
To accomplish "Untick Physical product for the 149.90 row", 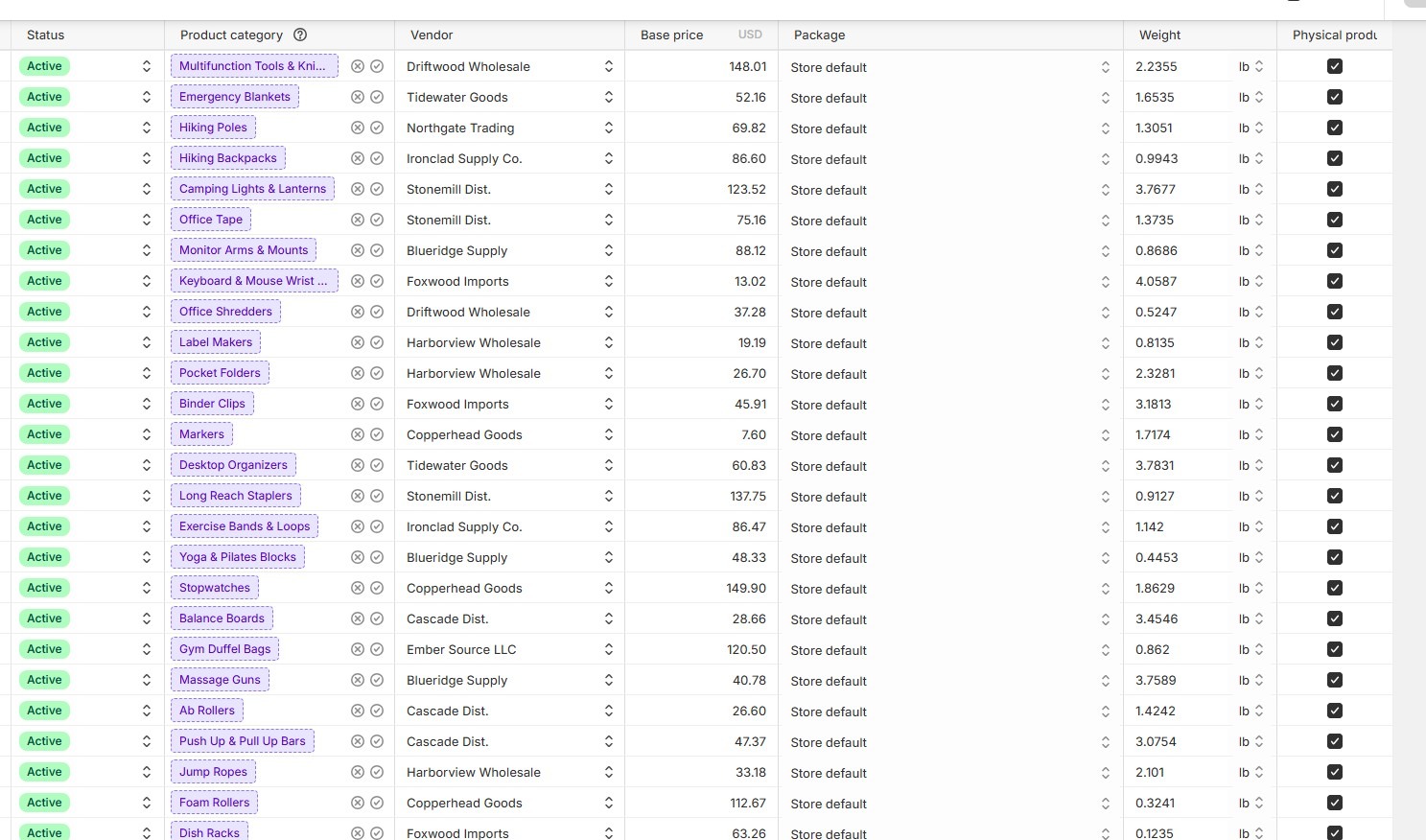I will pos(1335,588).
